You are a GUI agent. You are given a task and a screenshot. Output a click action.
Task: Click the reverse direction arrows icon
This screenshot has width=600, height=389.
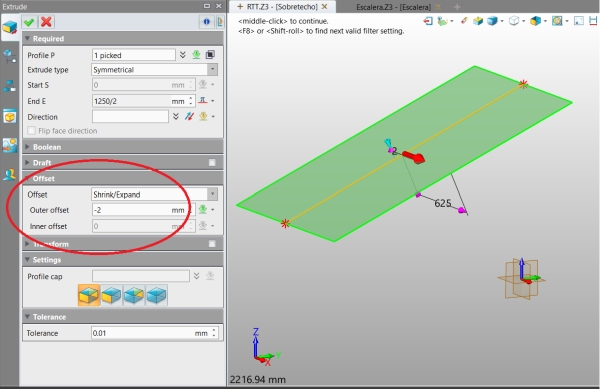pos(189,116)
